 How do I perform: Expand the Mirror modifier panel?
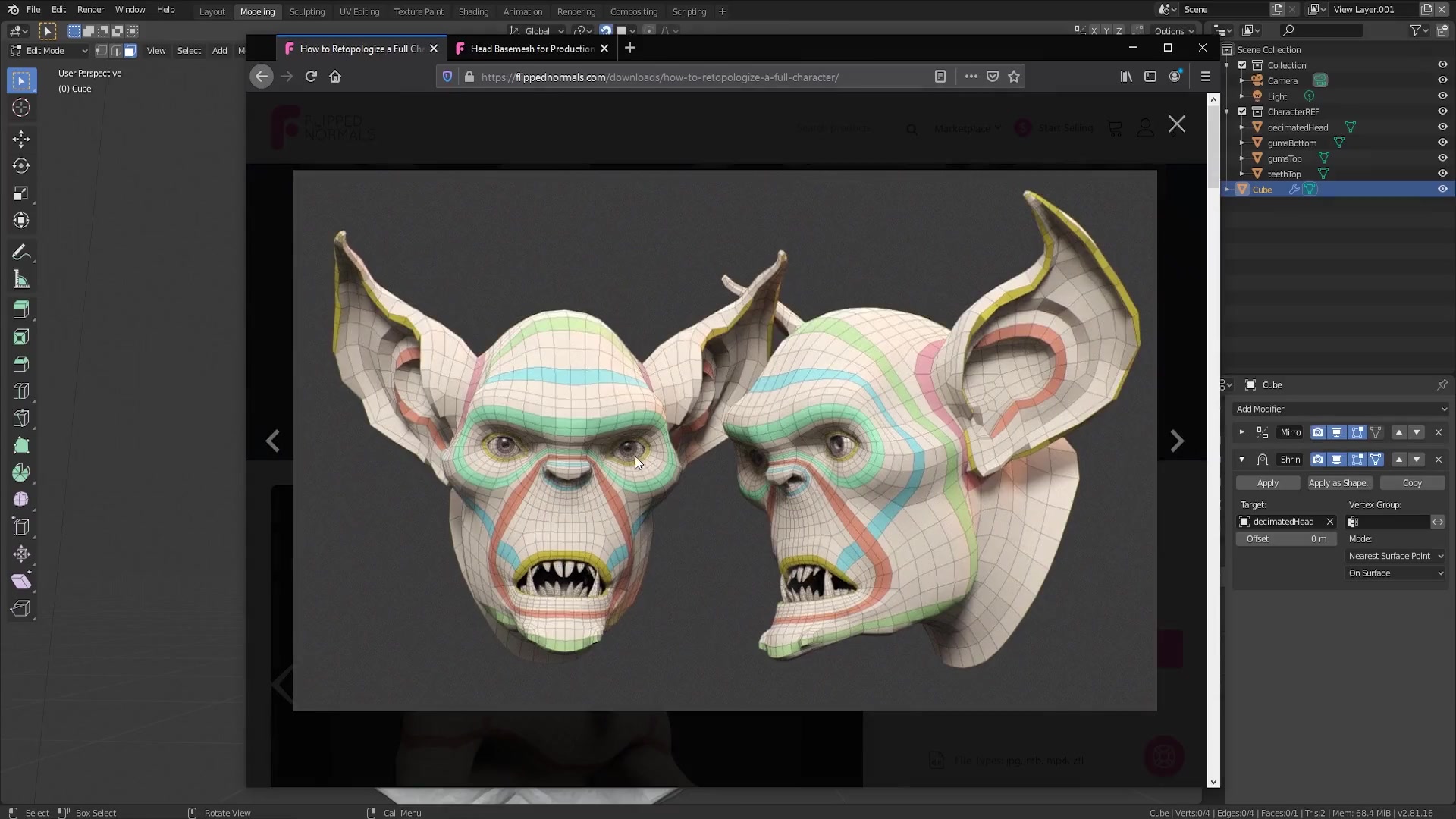point(1241,432)
